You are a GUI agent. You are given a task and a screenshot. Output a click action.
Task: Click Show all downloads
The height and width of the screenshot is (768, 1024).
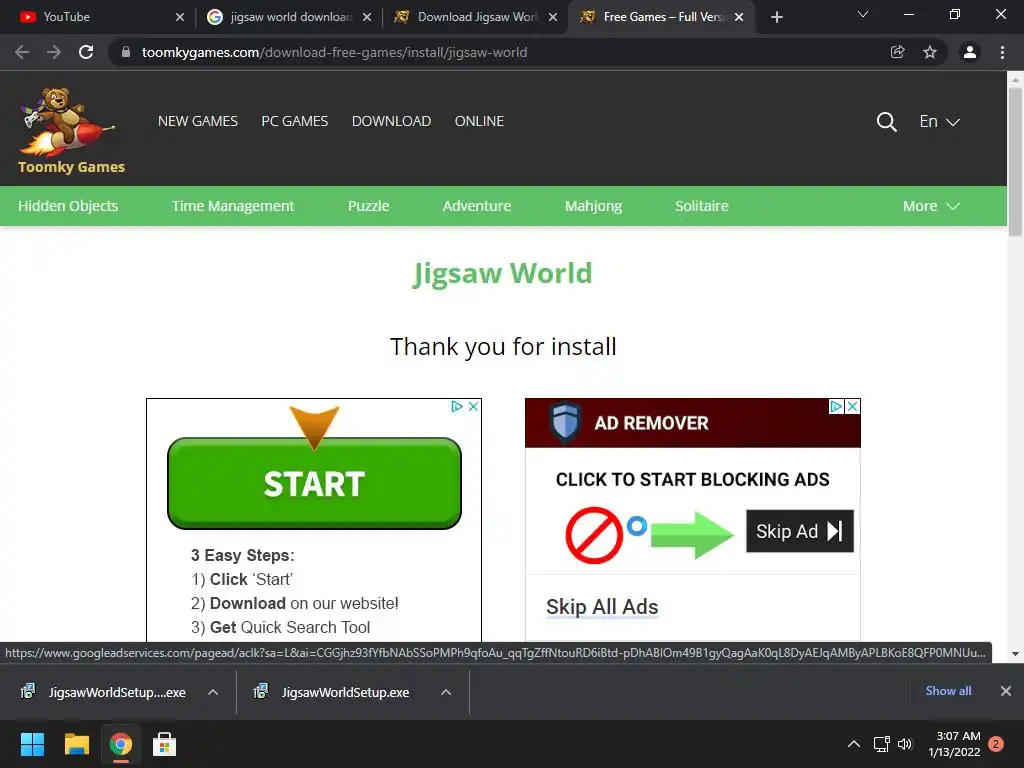click(948, 691)
